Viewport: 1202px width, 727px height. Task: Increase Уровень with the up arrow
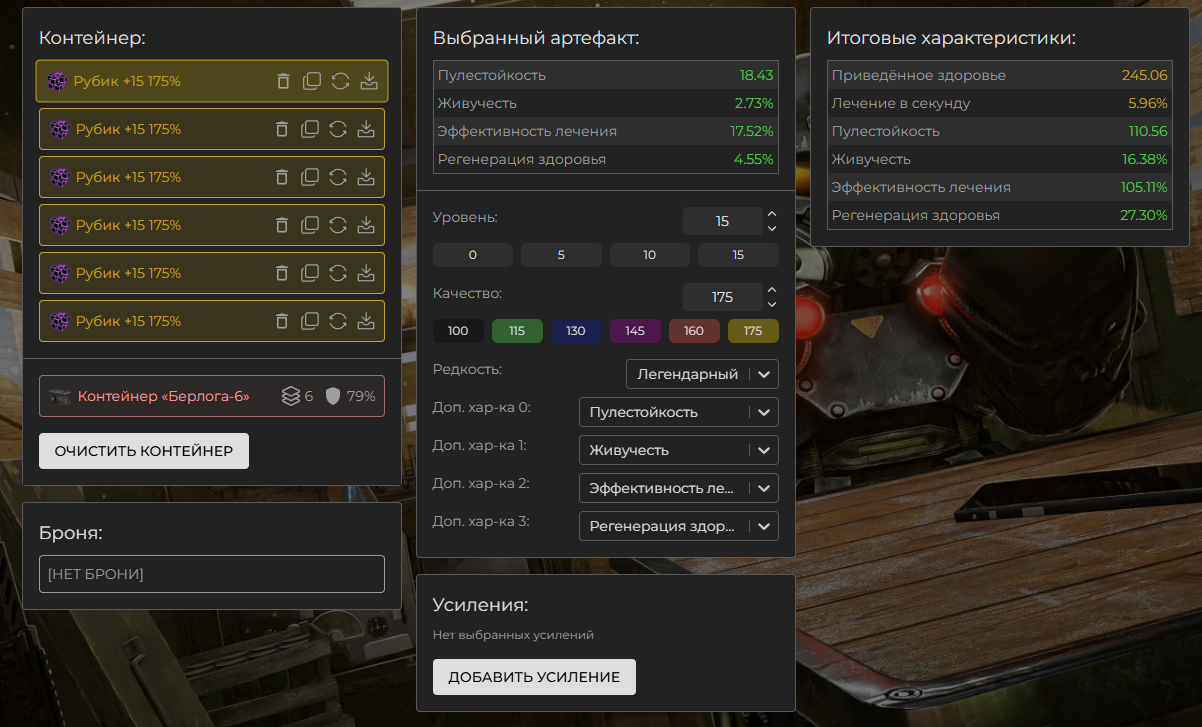pyautogui.click(x=771, y=214)
